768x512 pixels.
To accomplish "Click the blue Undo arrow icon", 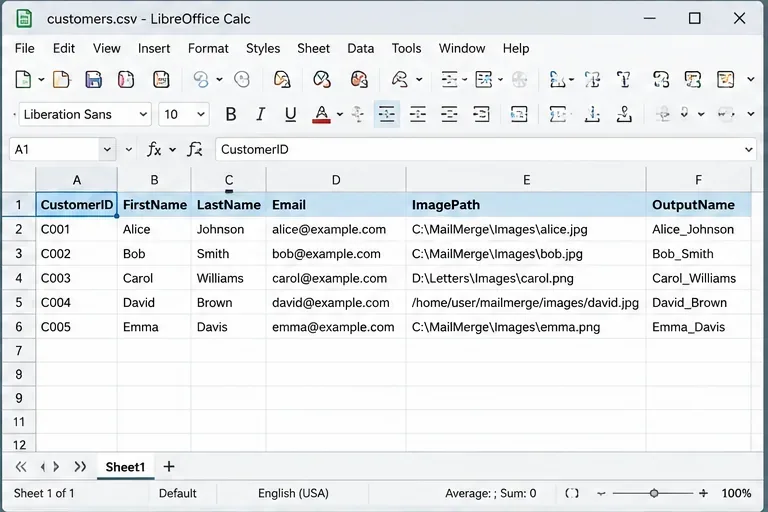I will tap(201, 79).
